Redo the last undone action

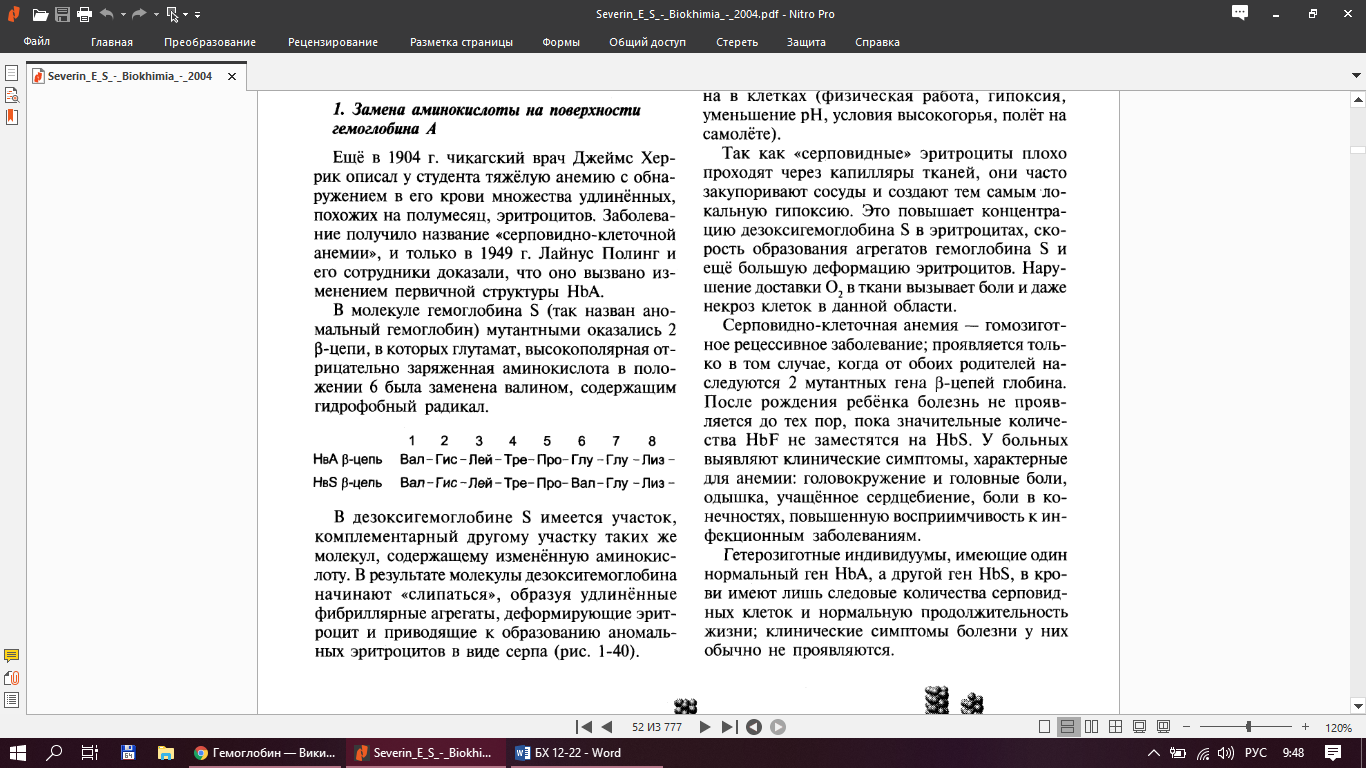click(x=139, y=15)
